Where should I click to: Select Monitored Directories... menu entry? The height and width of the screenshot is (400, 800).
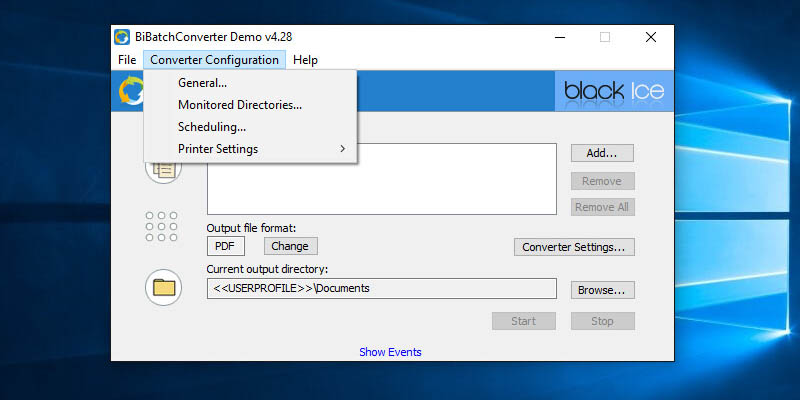click(x=240, y=105)
